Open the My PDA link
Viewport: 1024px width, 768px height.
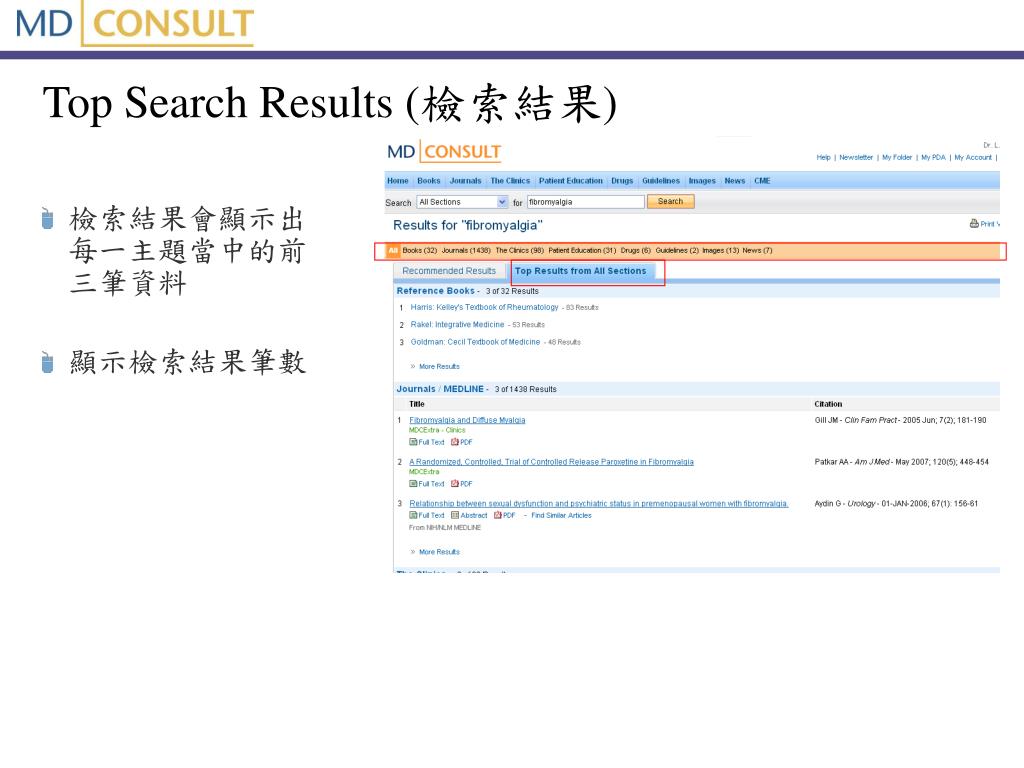(933, 157)
